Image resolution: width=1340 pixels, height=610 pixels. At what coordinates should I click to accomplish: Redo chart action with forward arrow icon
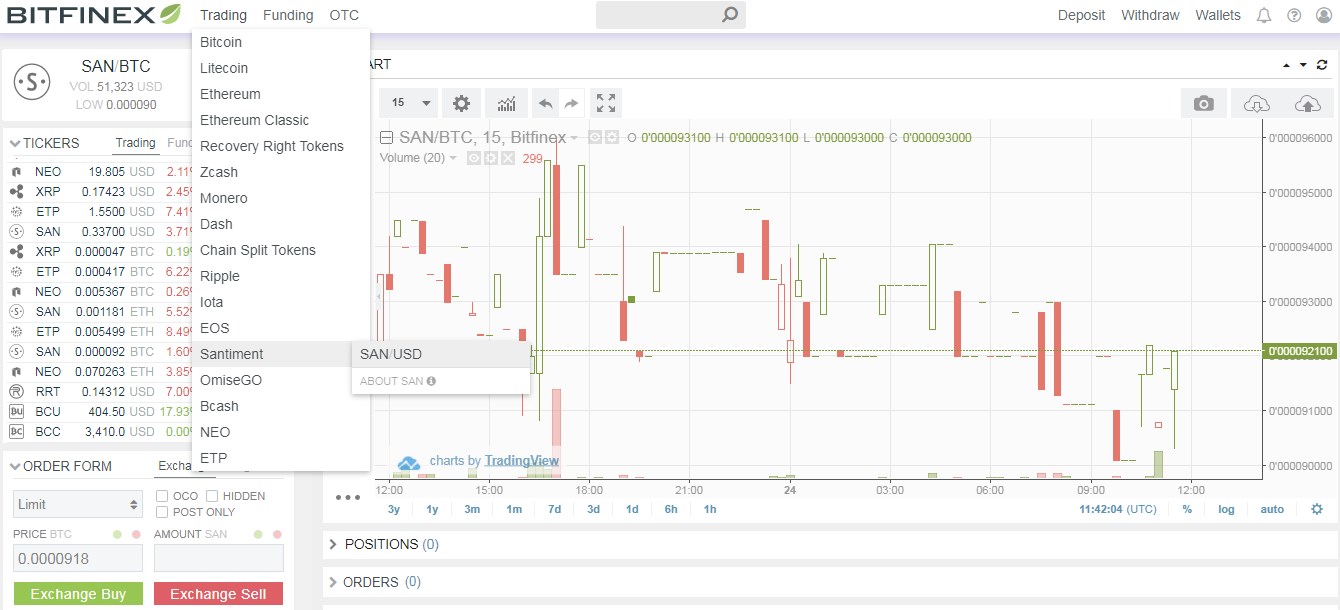[572, 103]
